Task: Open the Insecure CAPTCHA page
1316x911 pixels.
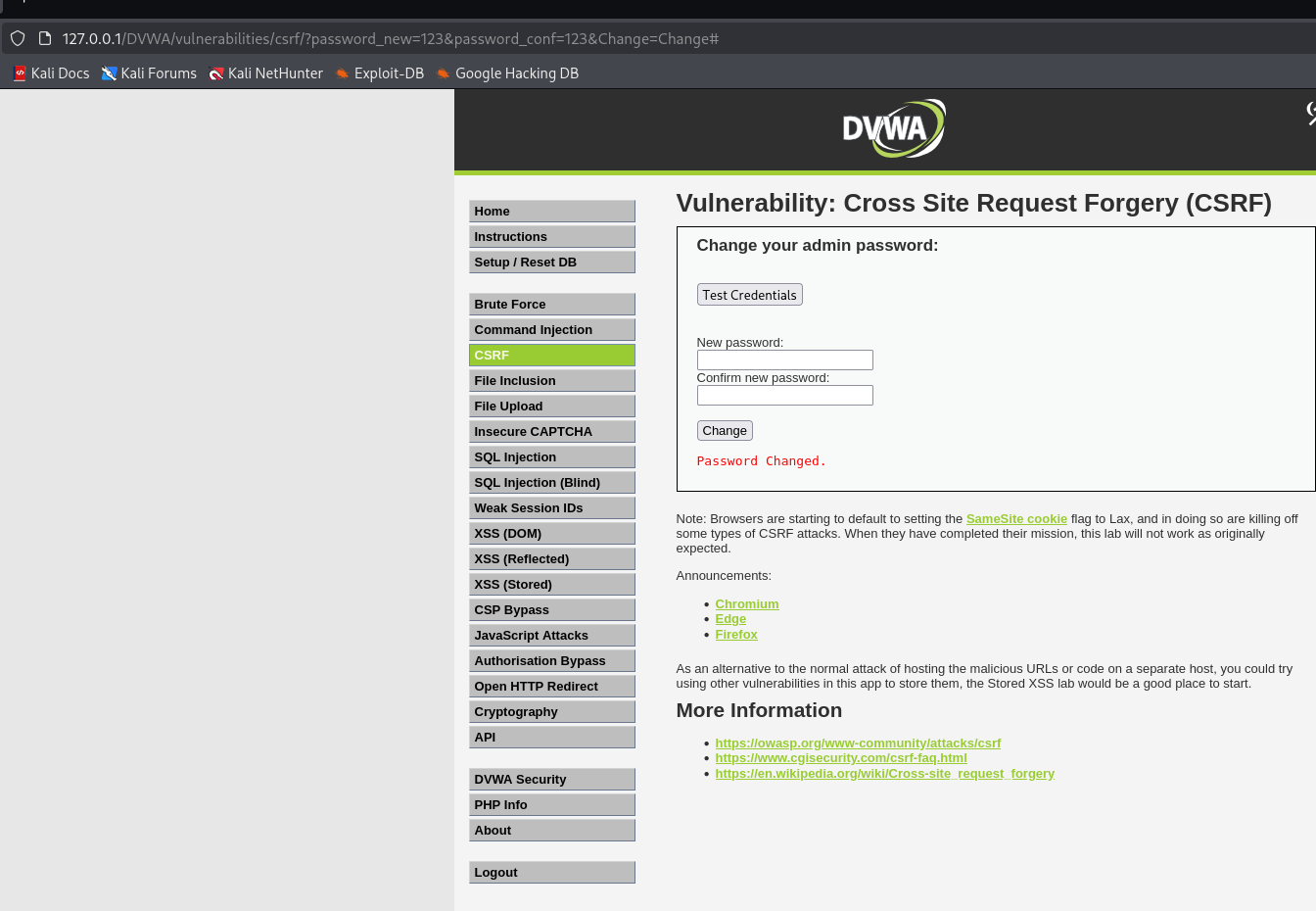Action: [x=552, y=432]
